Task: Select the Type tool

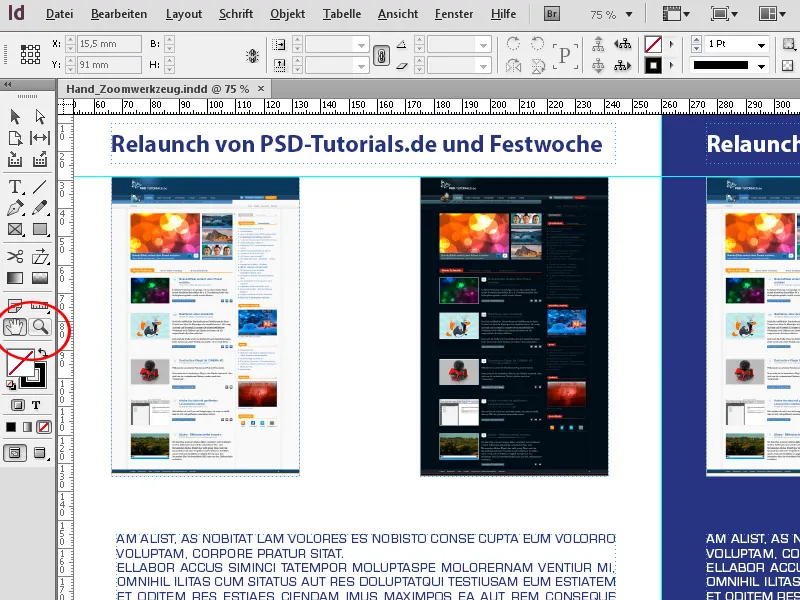Action: tap(15, 187)
